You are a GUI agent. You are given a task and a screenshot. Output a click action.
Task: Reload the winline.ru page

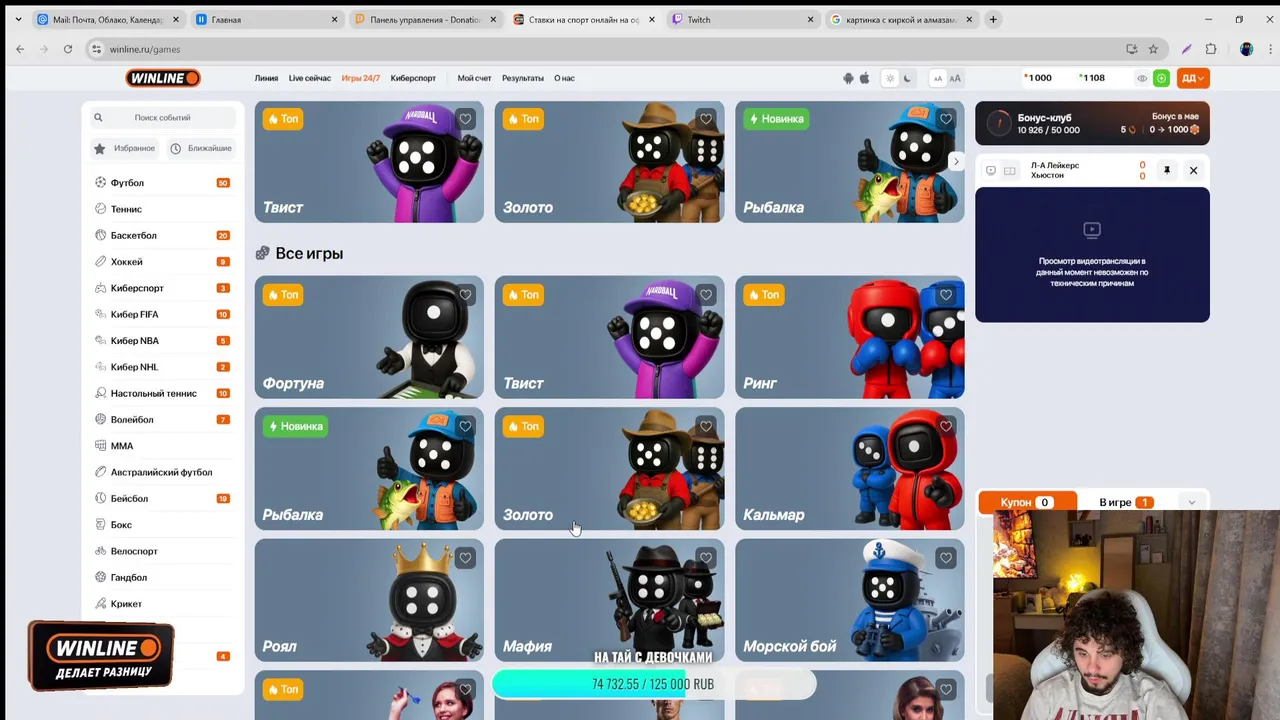68,49
